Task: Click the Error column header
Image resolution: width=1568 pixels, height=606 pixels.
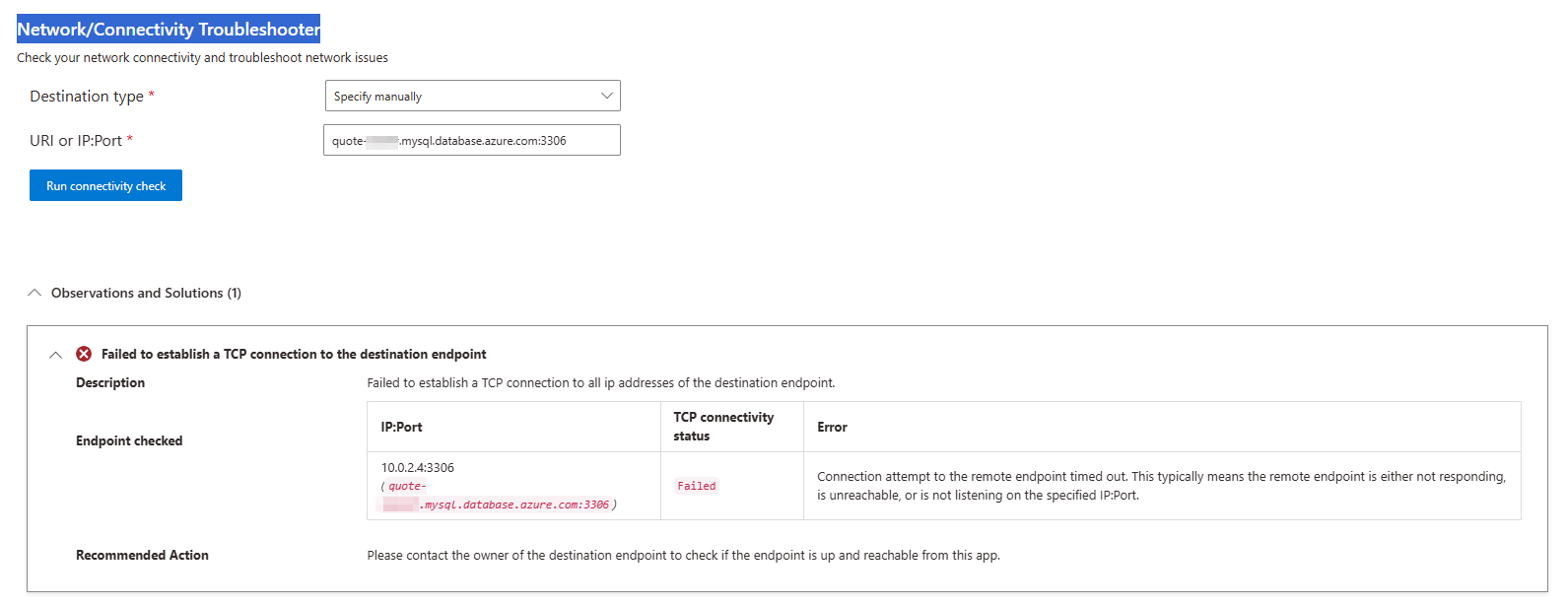Action: [832, 427]
